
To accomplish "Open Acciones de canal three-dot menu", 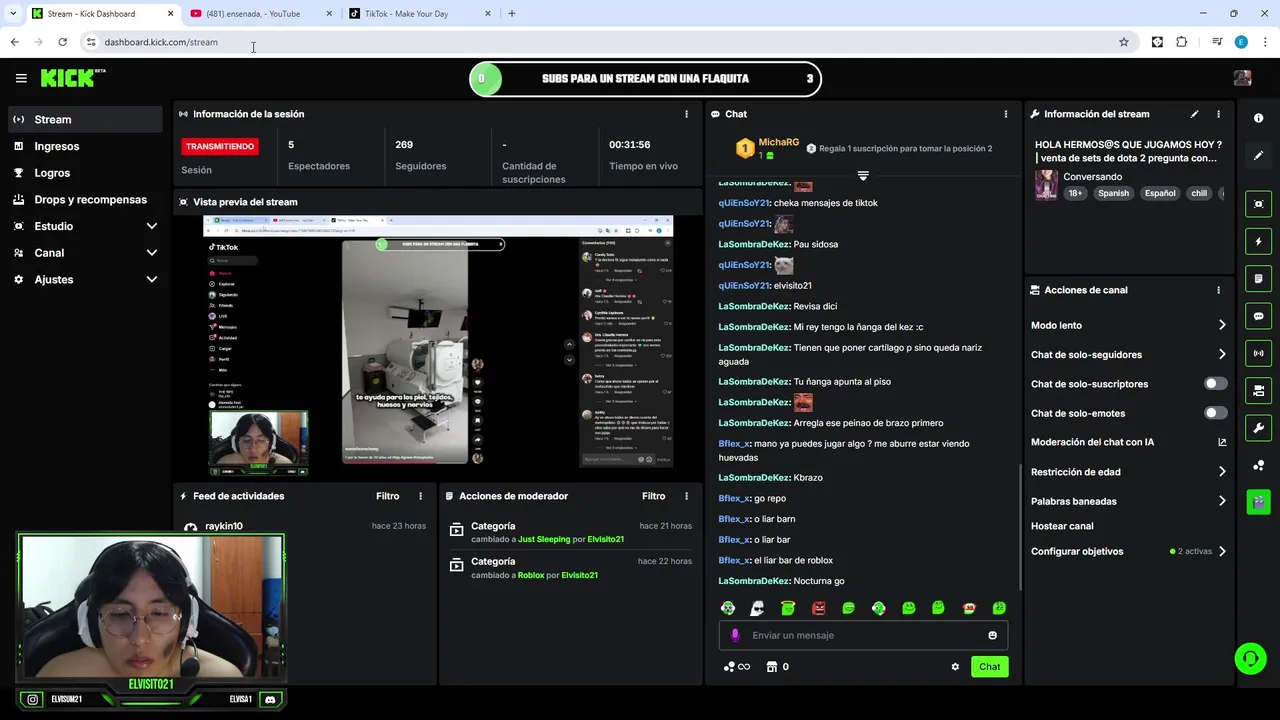I will click(x=1218, y=290).
